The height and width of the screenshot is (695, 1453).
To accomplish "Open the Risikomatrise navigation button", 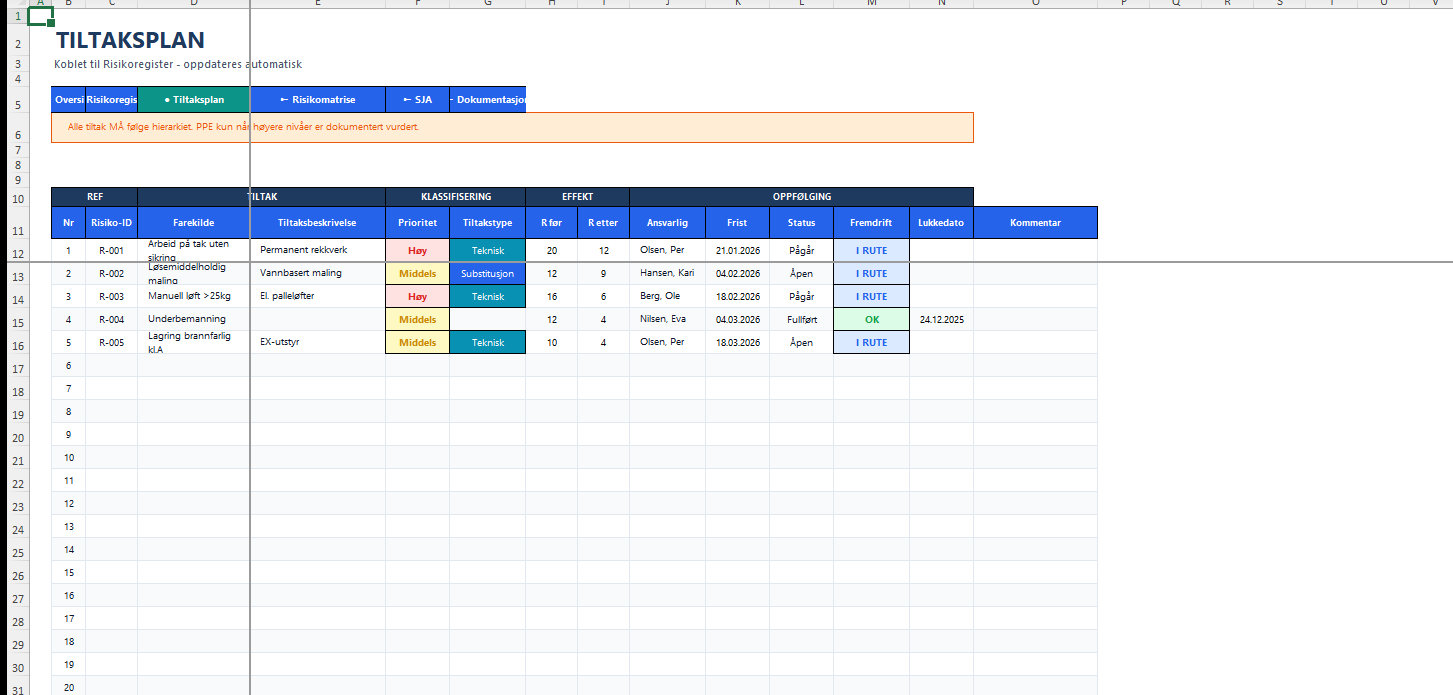I will click(x=317, y=100).
